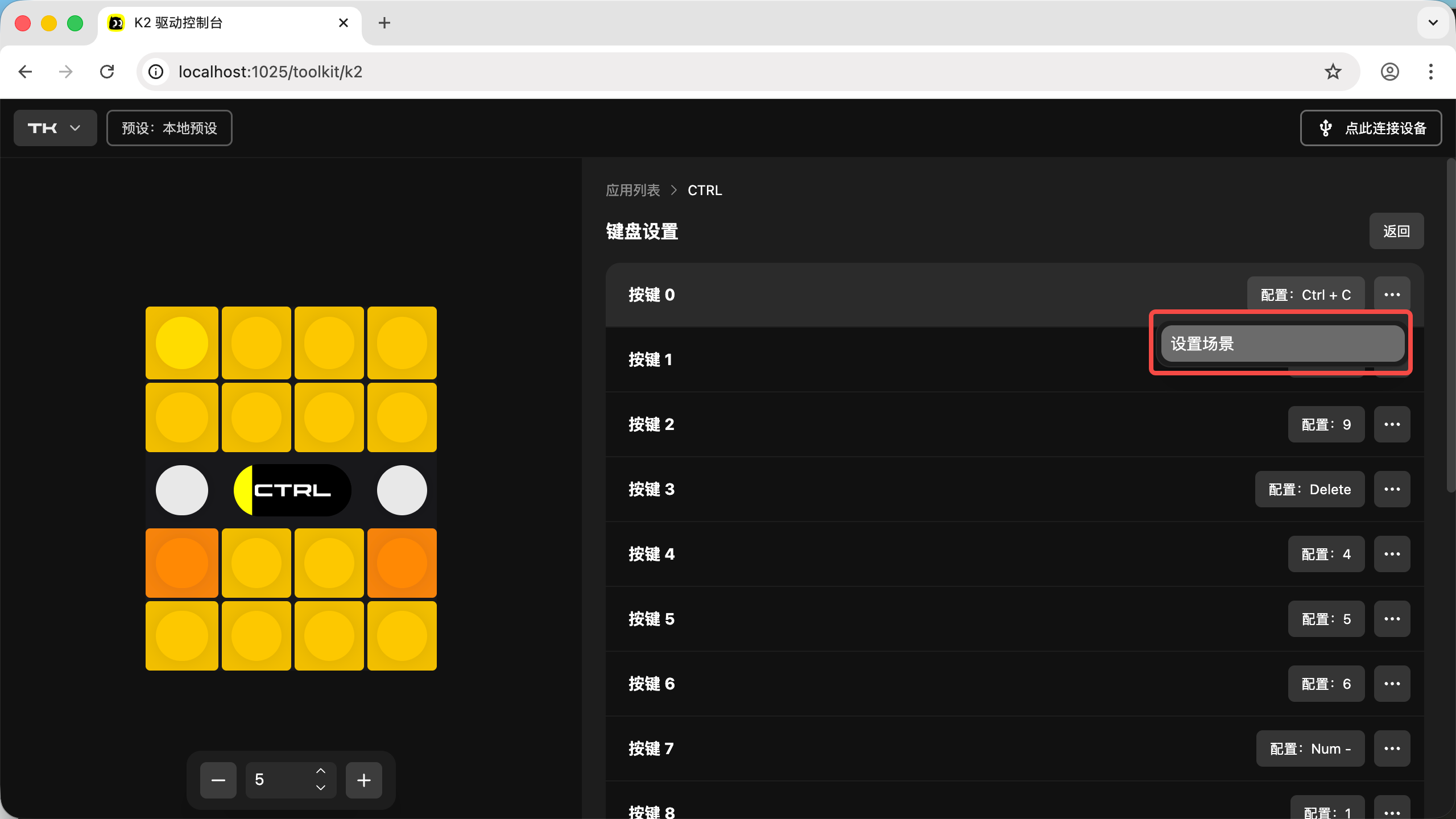Open the ellipsis menu for 按键 5

[1392, 619]
